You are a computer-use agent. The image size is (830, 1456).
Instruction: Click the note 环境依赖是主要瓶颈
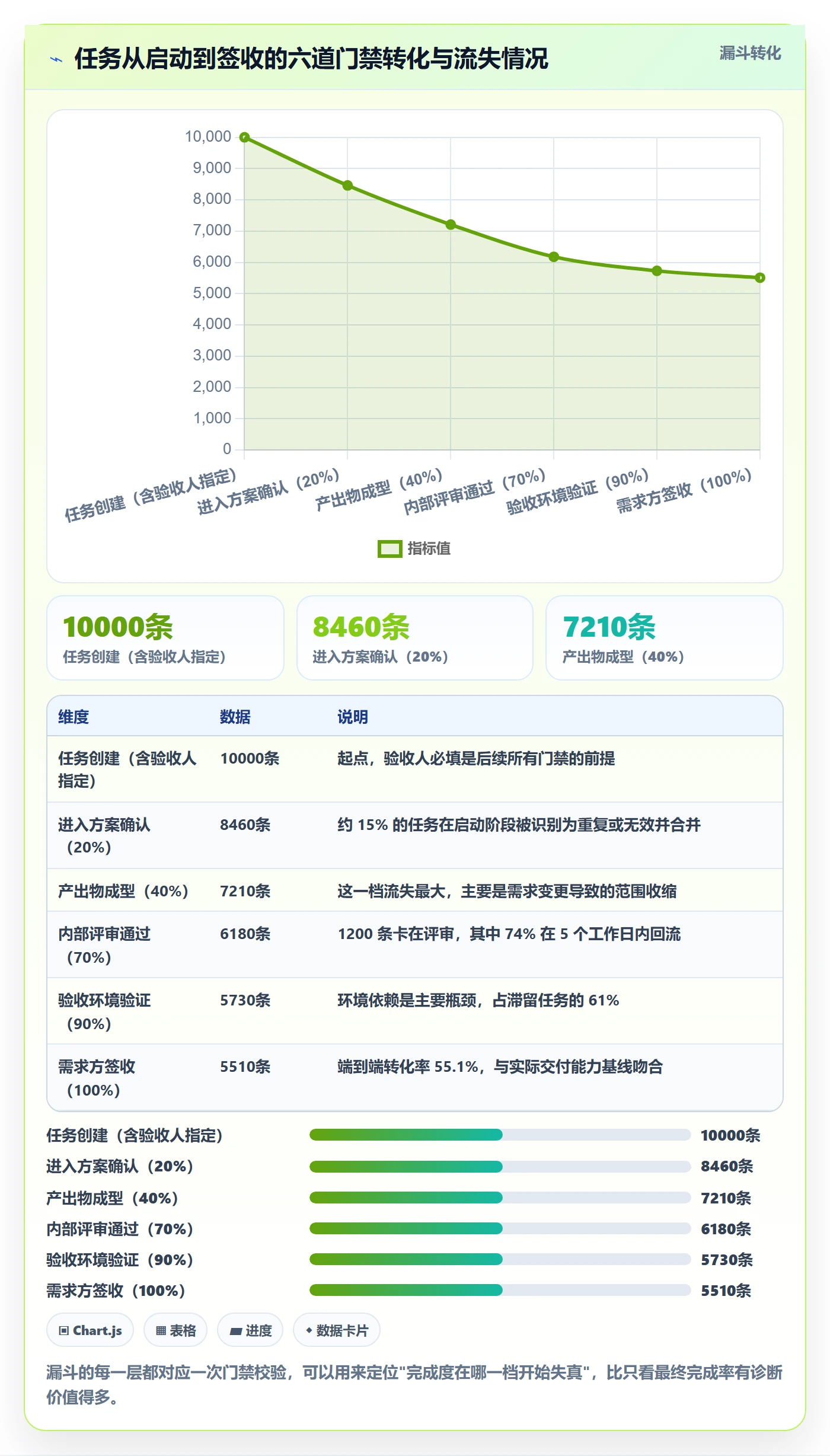(478, 1000)
